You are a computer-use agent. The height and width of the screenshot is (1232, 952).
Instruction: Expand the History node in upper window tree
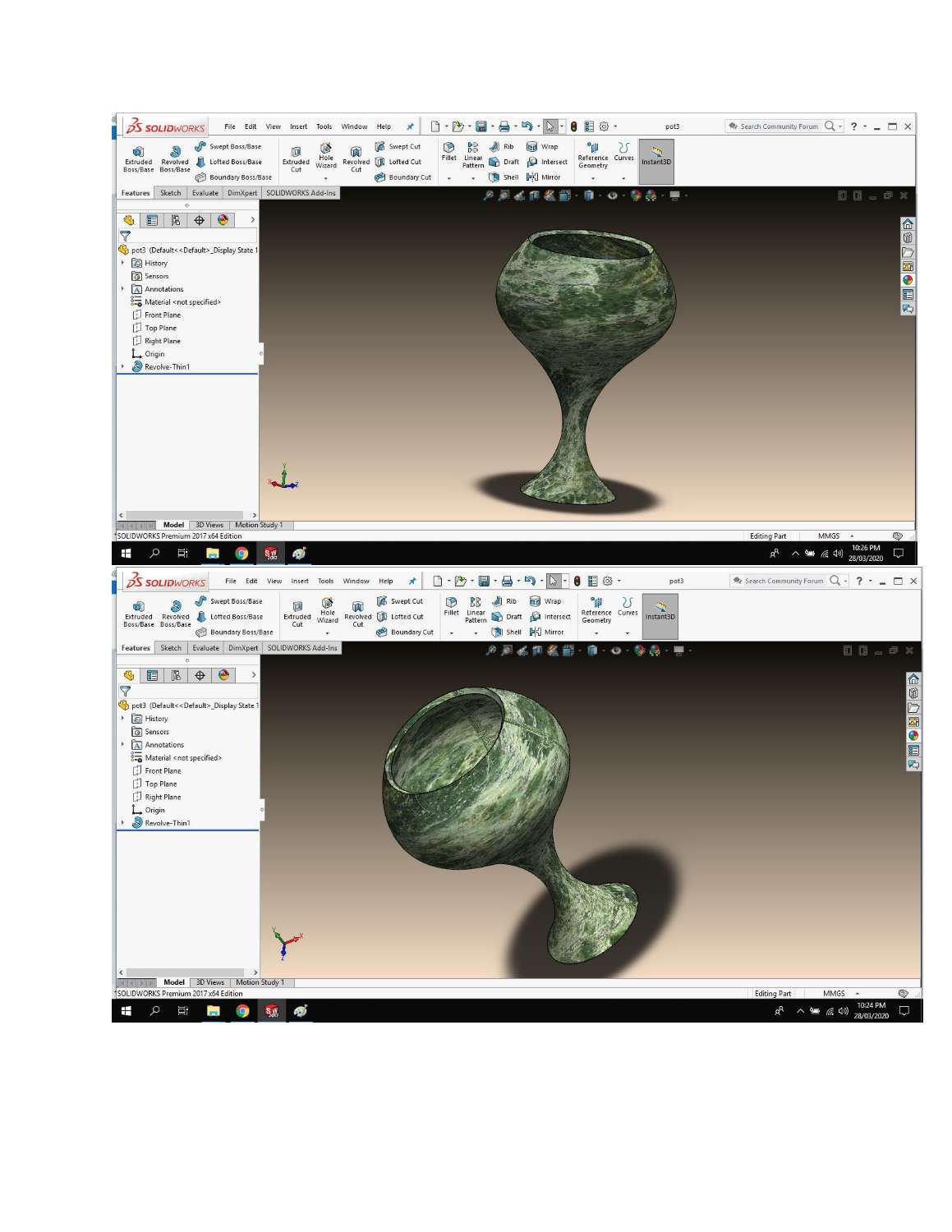point(123,263)
